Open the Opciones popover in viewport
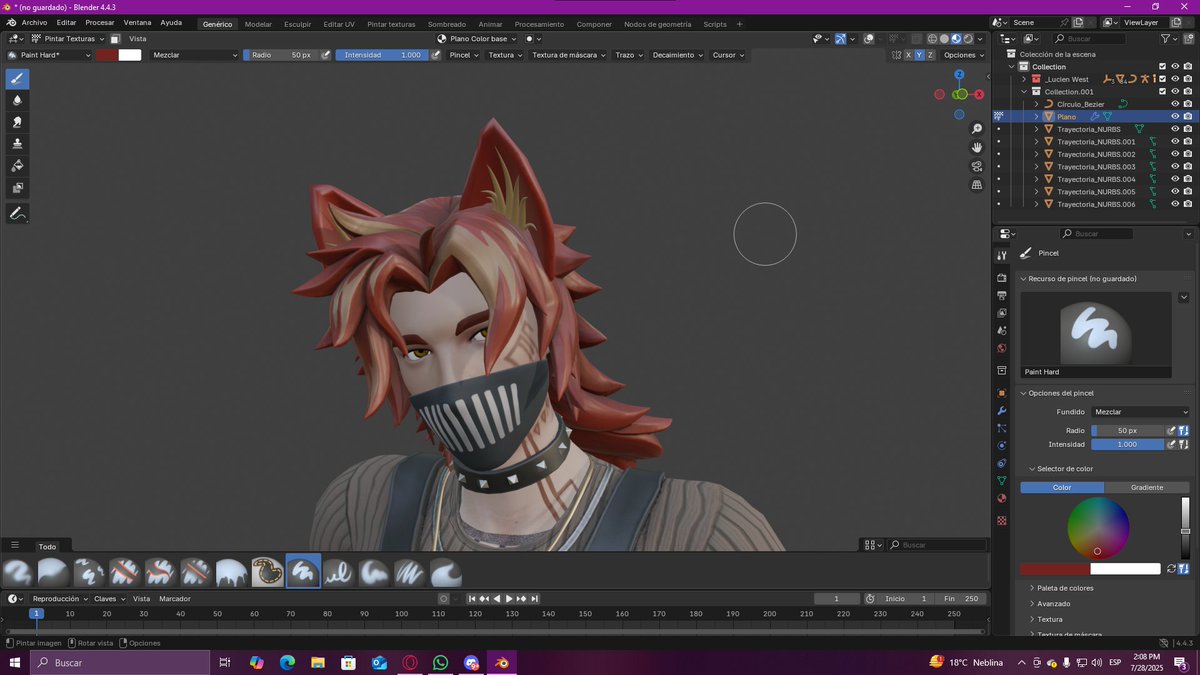 964,55
